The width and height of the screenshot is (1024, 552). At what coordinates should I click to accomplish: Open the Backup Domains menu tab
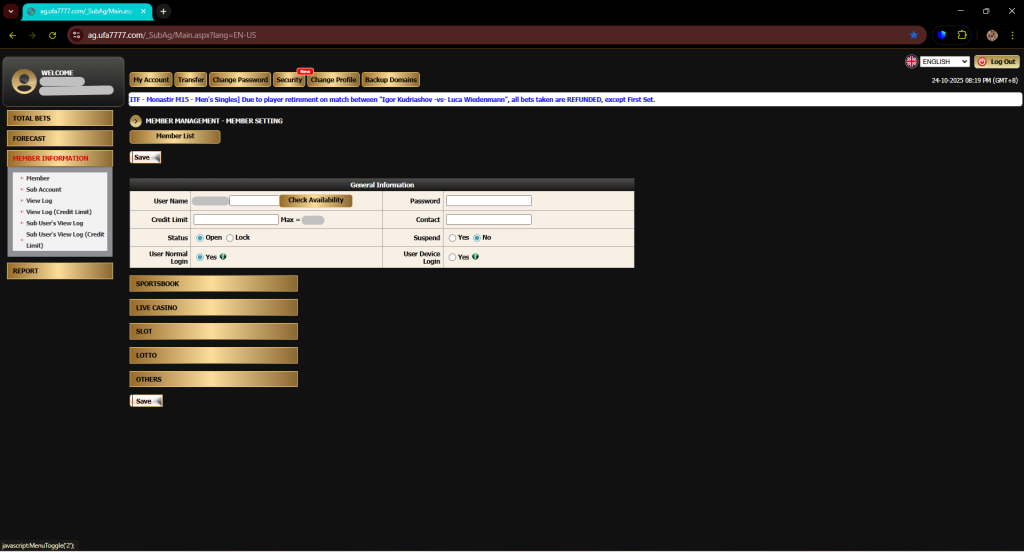pyautogui.click(x=390, y=80)
